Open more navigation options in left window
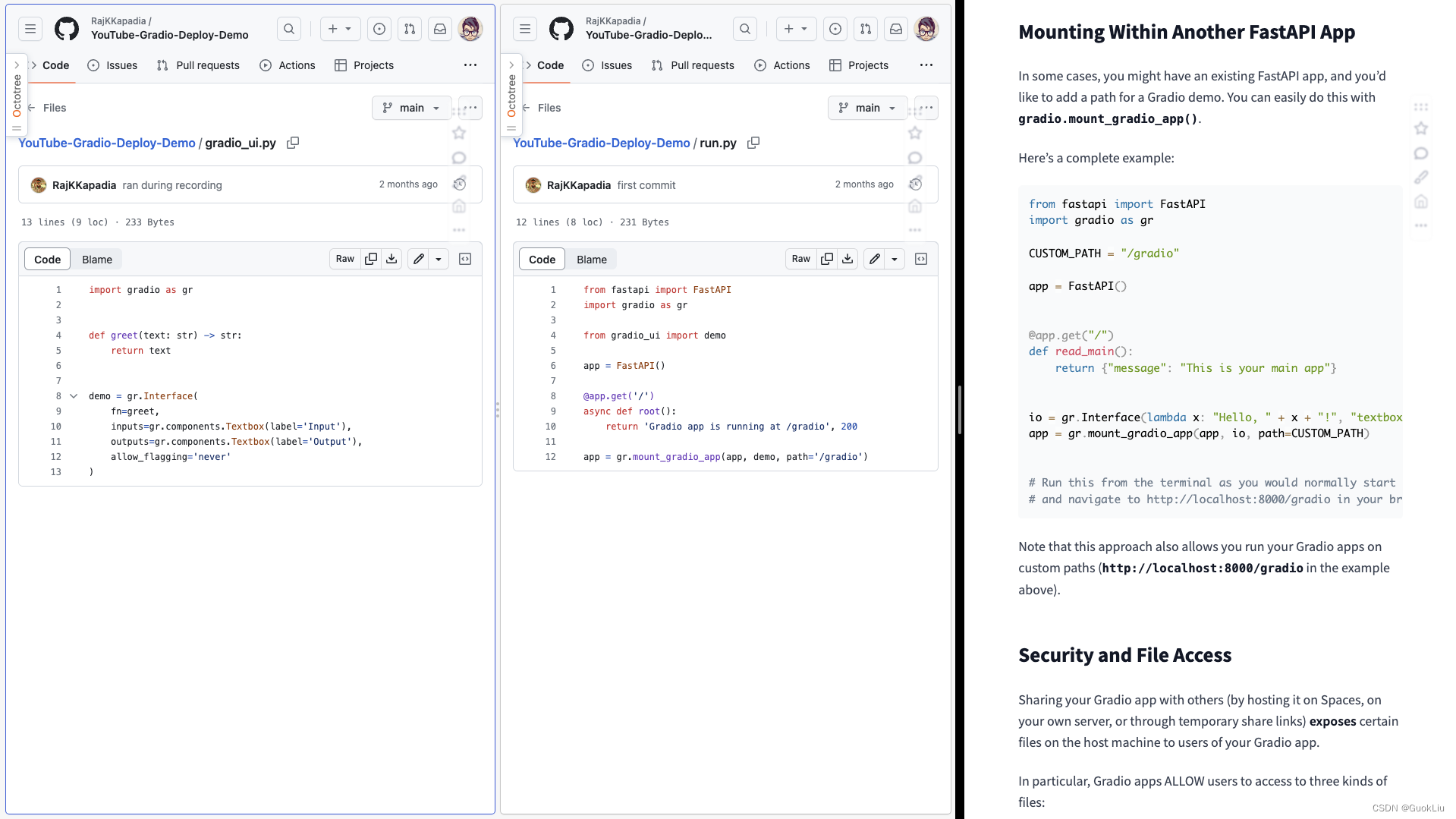 470,65
